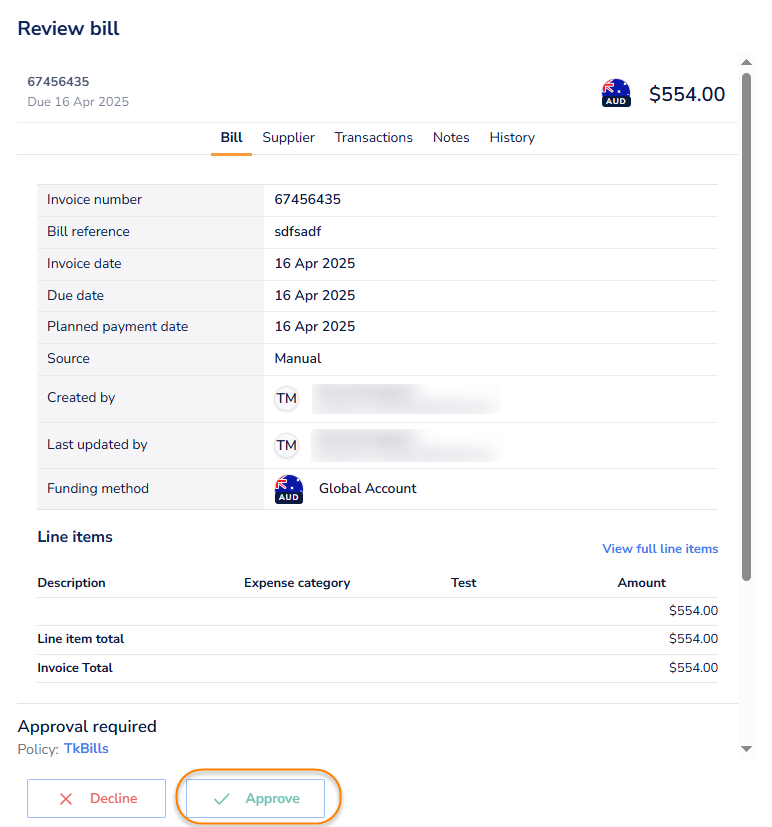Click the TM avatar in Created by row
Screen dimensions: 772x827
click(287, 398)
